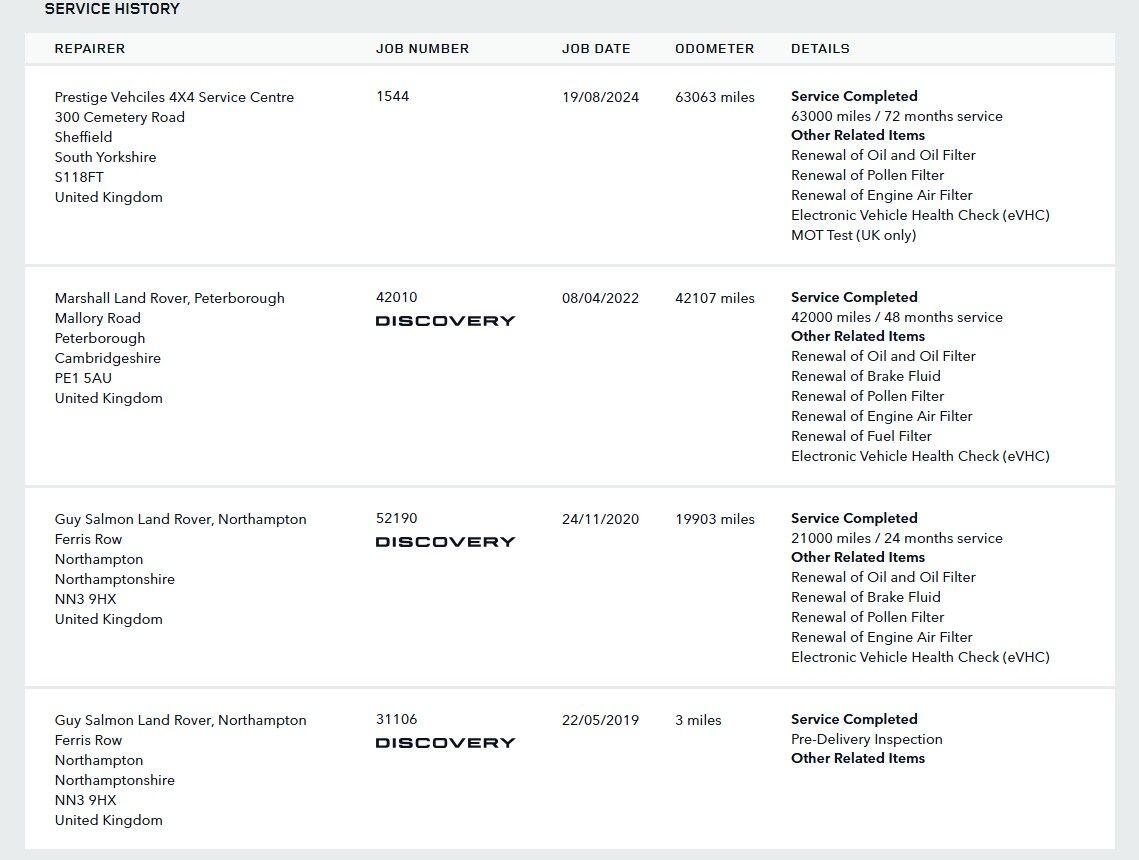Screen dimensions: 1139x860
Task: Click the Odometer column header
Action: 714,49
